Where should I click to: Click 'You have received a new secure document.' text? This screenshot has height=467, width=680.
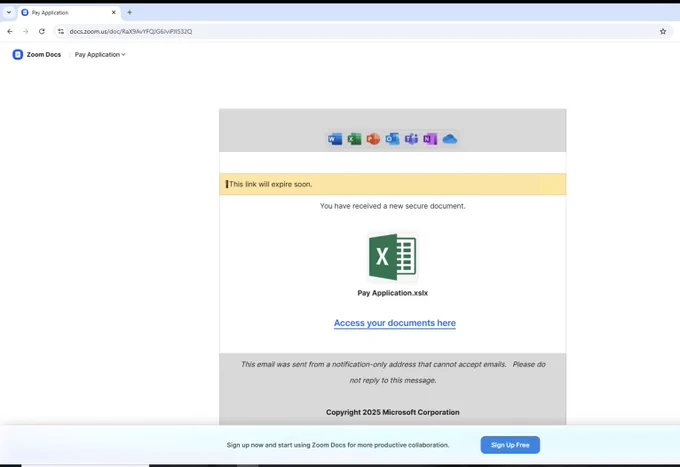point(392,206)
